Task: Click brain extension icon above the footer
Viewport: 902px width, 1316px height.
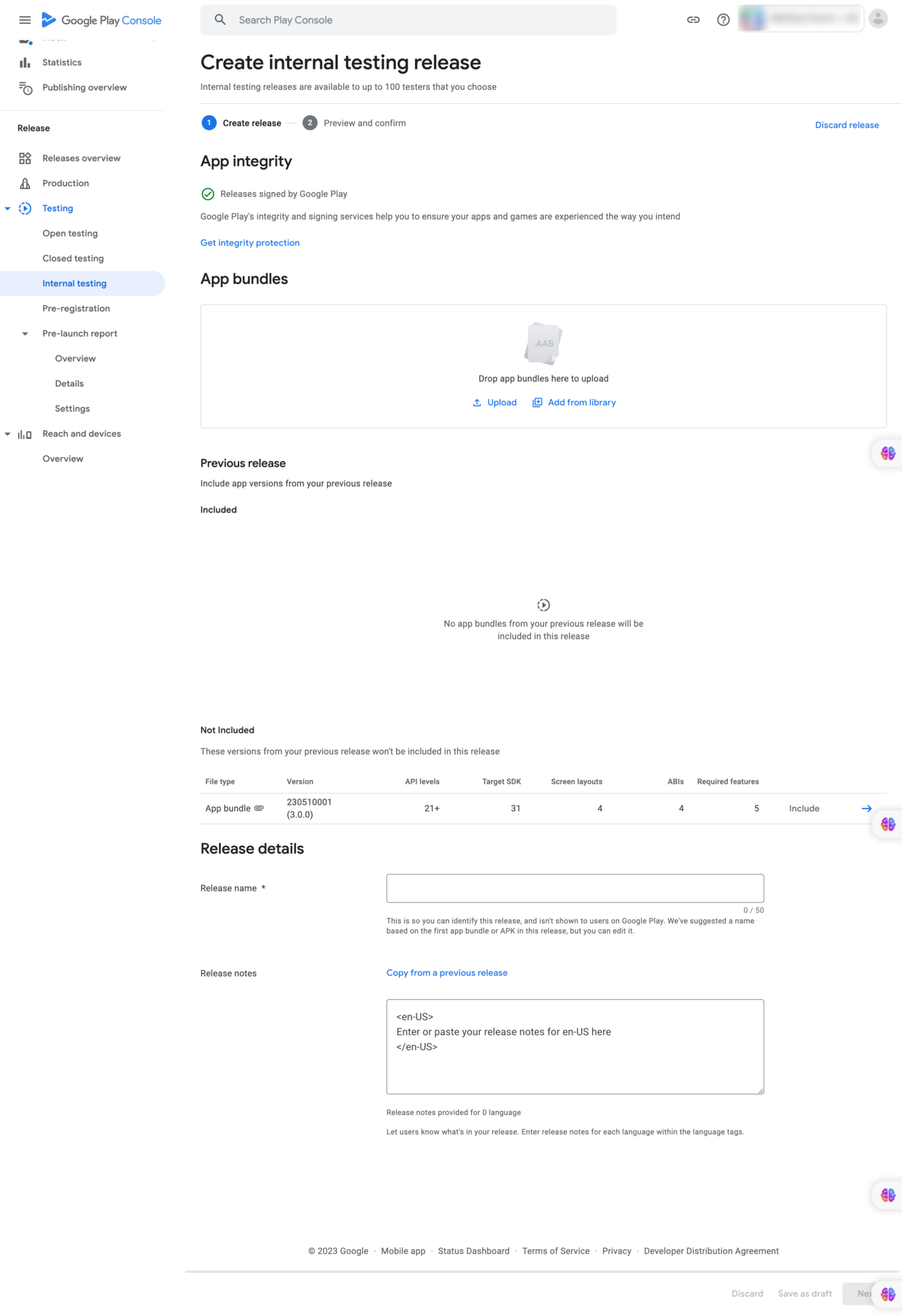Action: [x=888, y=1195]
